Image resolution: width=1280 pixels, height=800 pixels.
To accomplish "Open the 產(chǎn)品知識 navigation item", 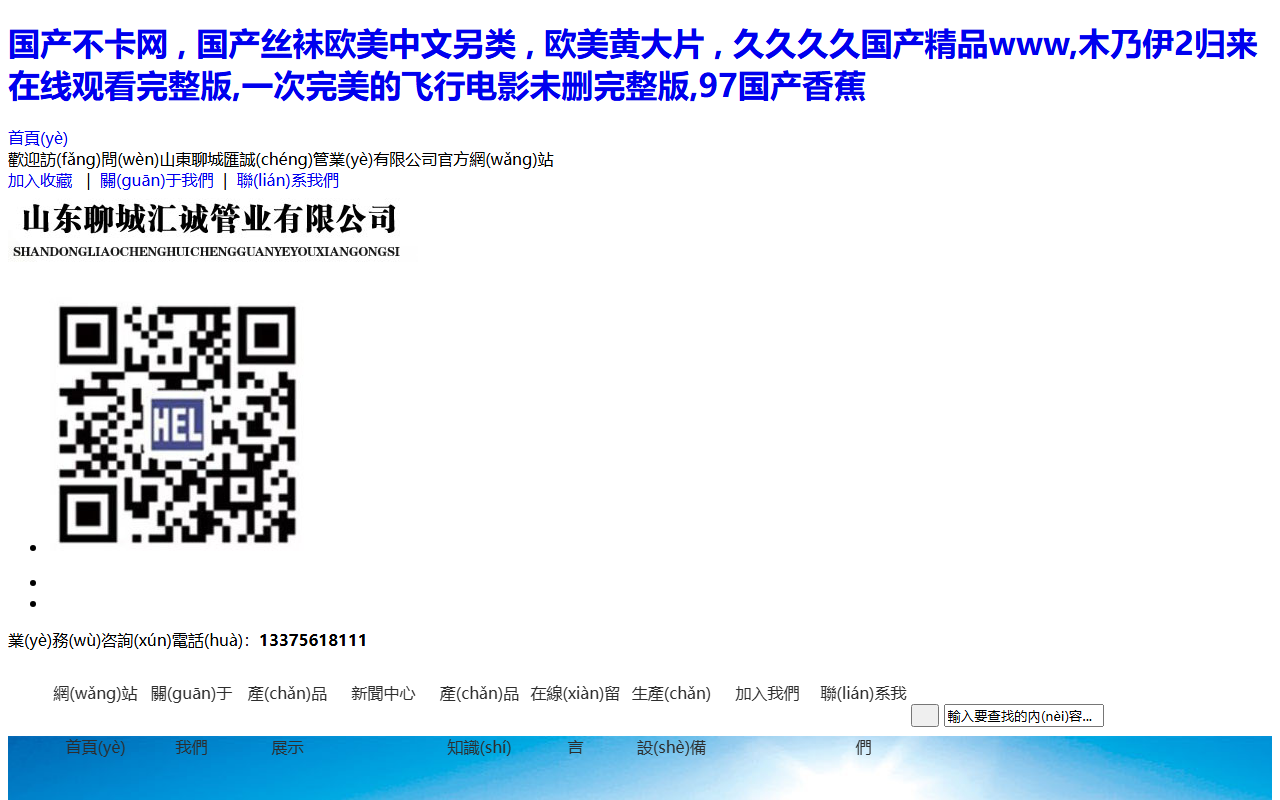I will tap(479, 720).
